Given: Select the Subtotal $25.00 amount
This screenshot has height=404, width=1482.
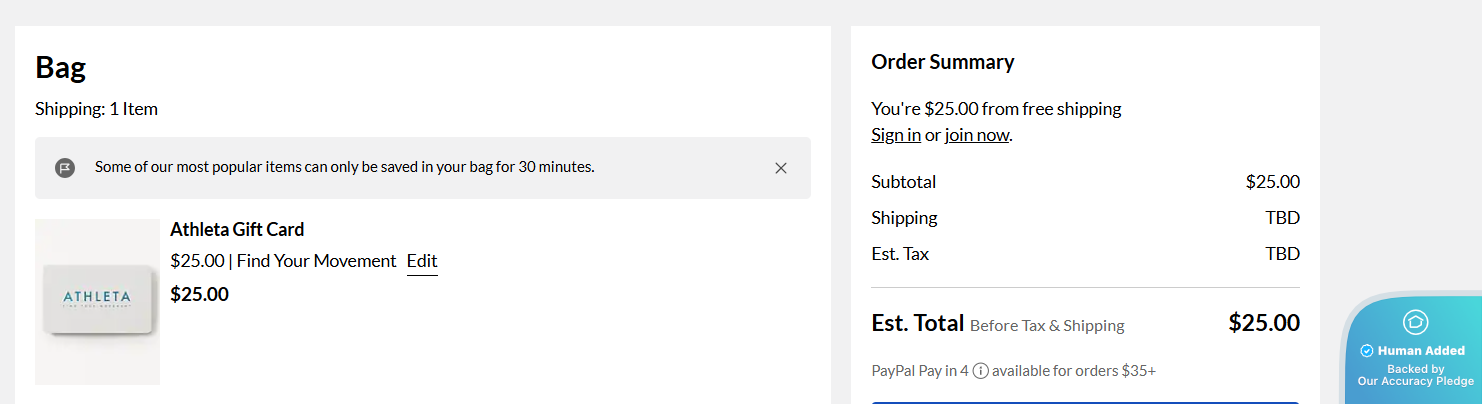Looking at the screenshot, I should pos(1272,182).
